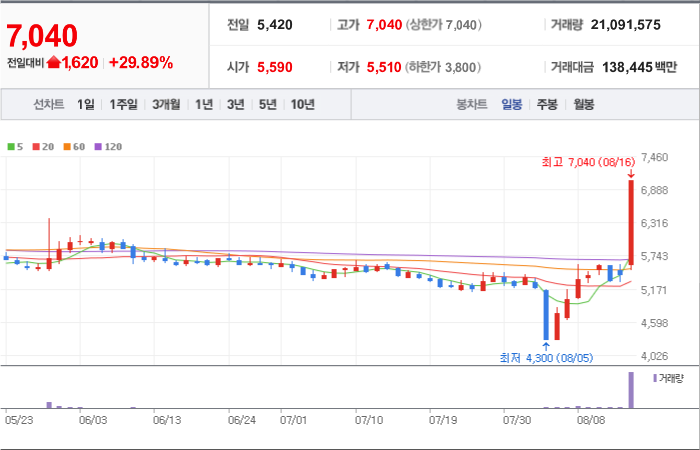700x450 pixels.
Task: Click the 06/03 date axis label
Action: 93,420
